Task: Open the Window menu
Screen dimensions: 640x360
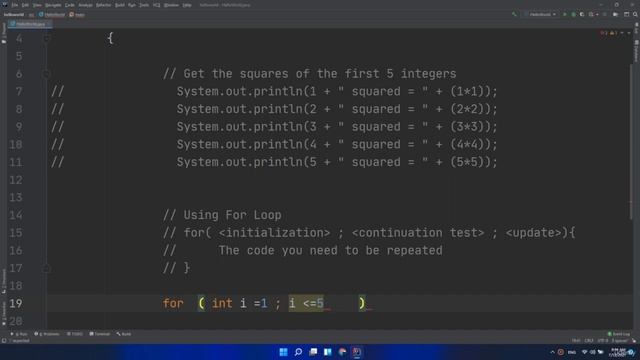Action: coord(171,5)
